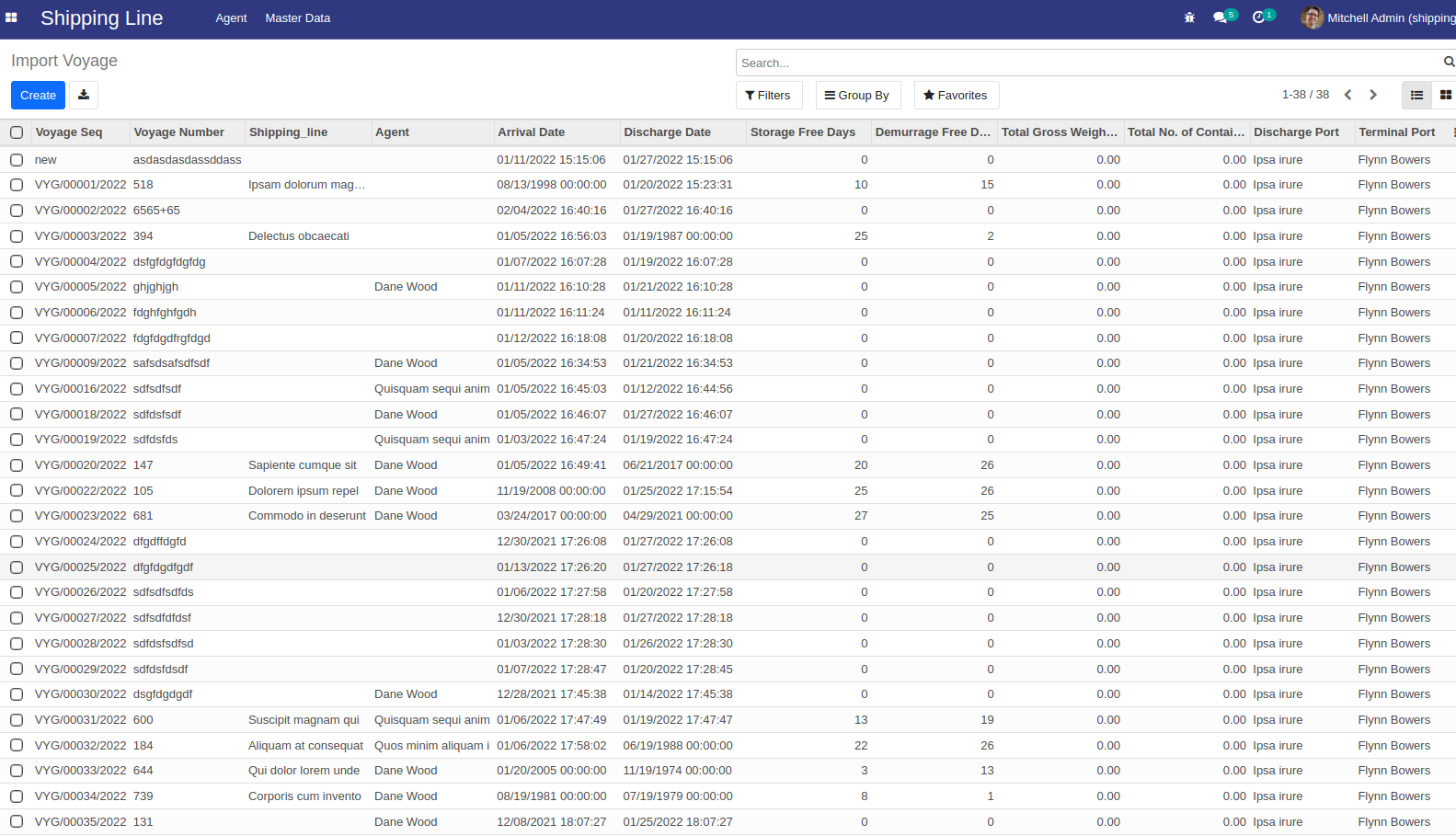This screenshot has height=836, width=1456.
Task: Switch to list view icon
Action: click(x=1416, y=95)
